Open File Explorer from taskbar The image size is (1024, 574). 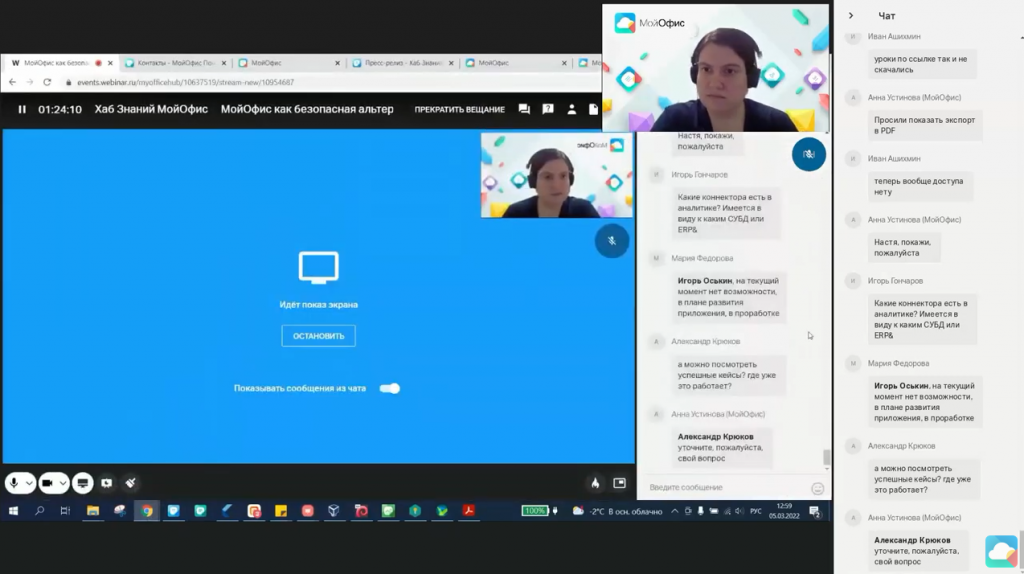[93, 511]
